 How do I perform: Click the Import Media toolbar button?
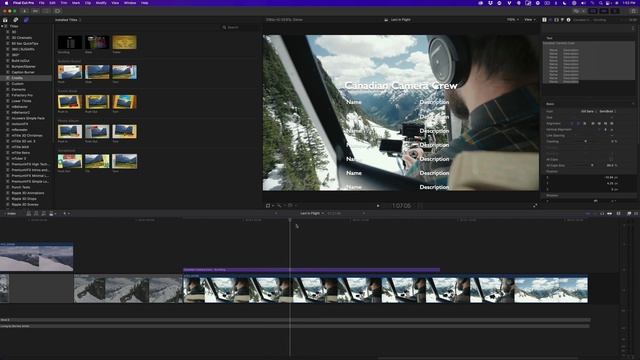tap(24, 11)
